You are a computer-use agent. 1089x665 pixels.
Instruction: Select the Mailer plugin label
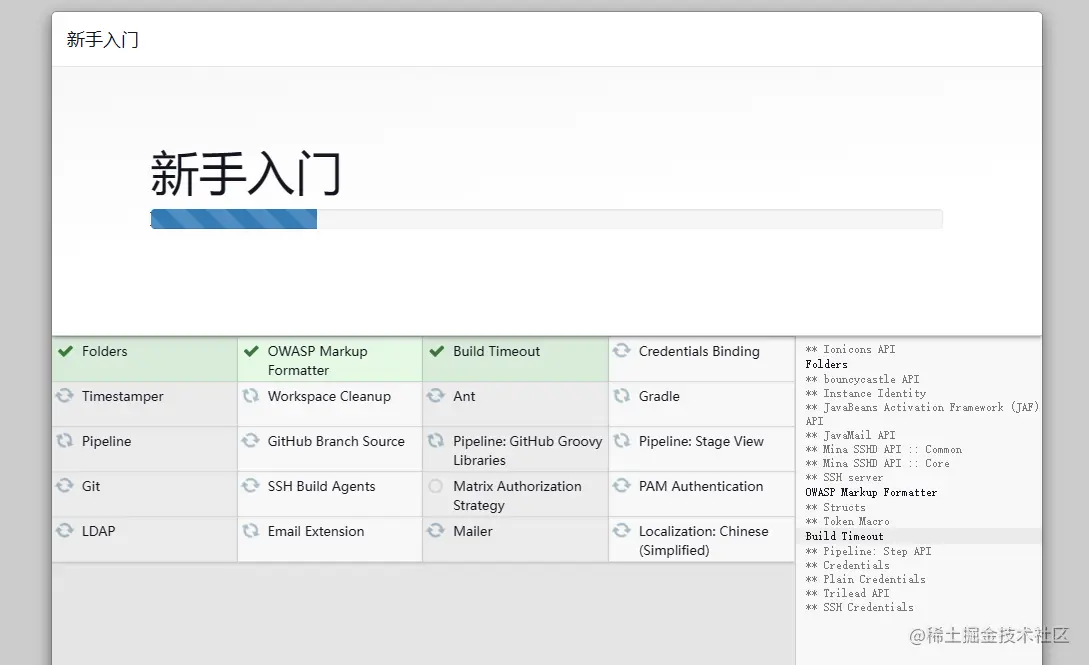(473, 531)
